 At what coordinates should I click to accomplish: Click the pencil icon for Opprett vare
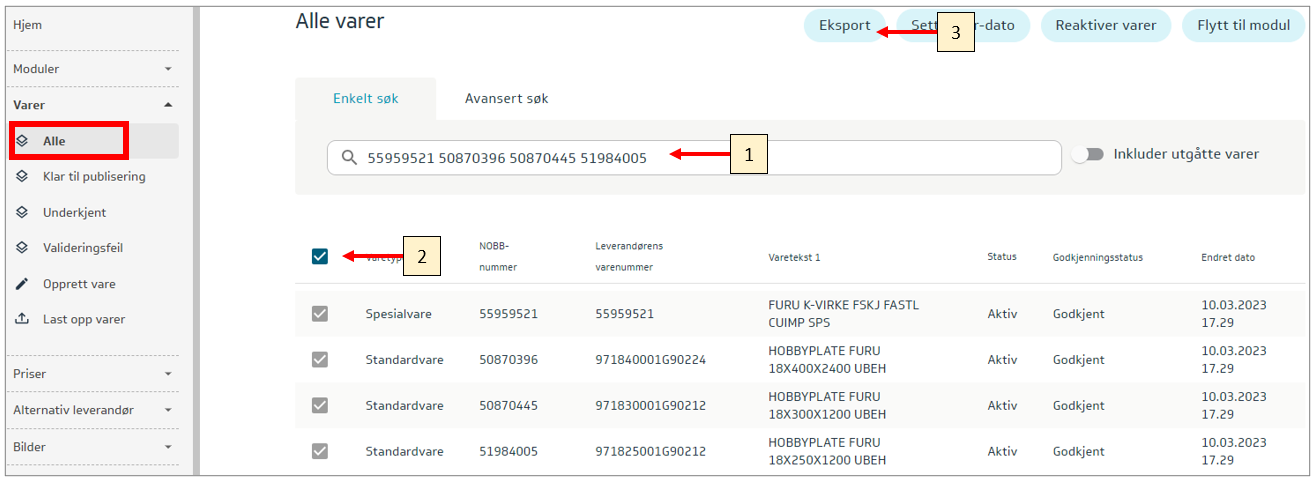[x=23, y=284]
